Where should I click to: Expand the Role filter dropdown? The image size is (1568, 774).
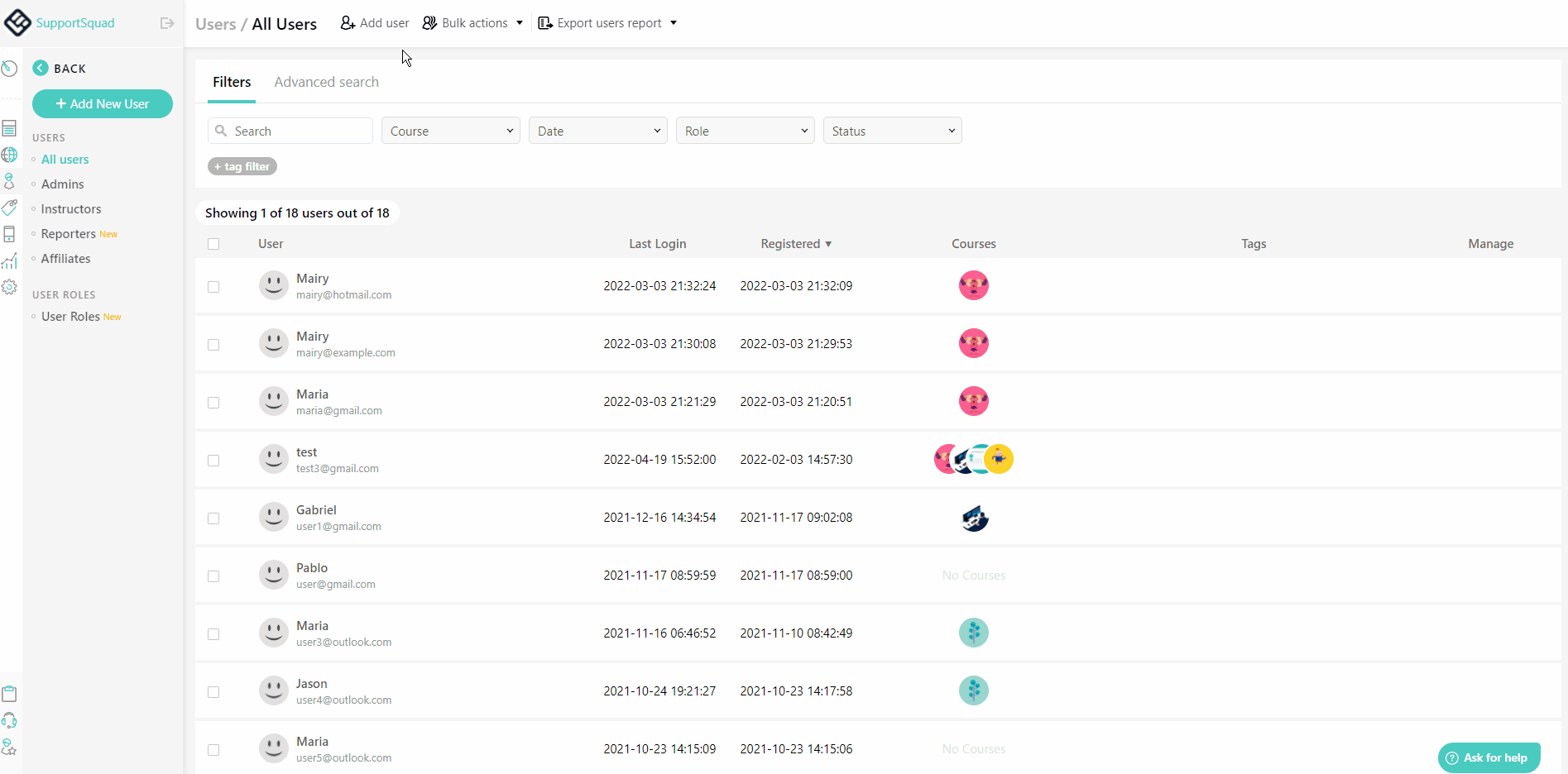click(744, 130)
